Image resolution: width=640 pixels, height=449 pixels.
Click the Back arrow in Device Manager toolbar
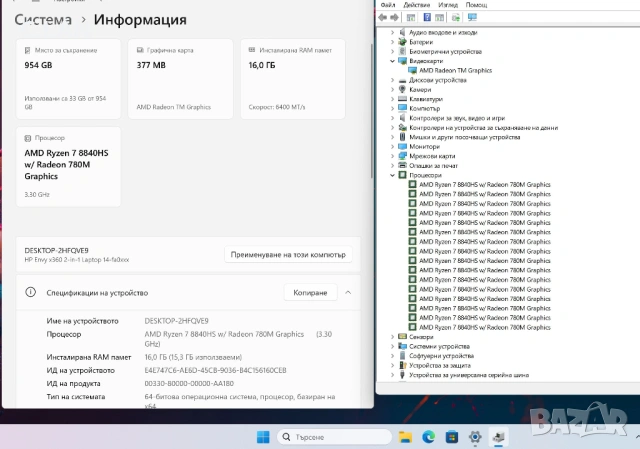click(x=383, y=17)
